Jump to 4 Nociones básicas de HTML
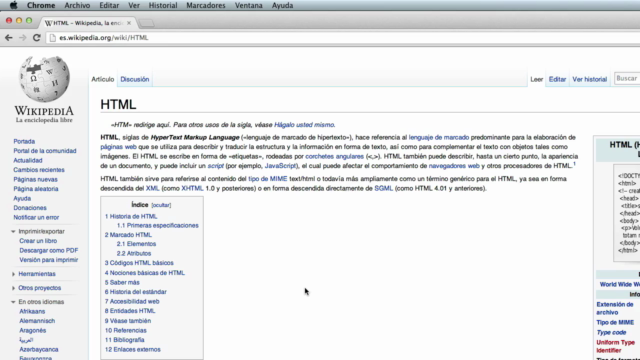The width and height of the screenshot is (640, 360). (x=145, y=273)
